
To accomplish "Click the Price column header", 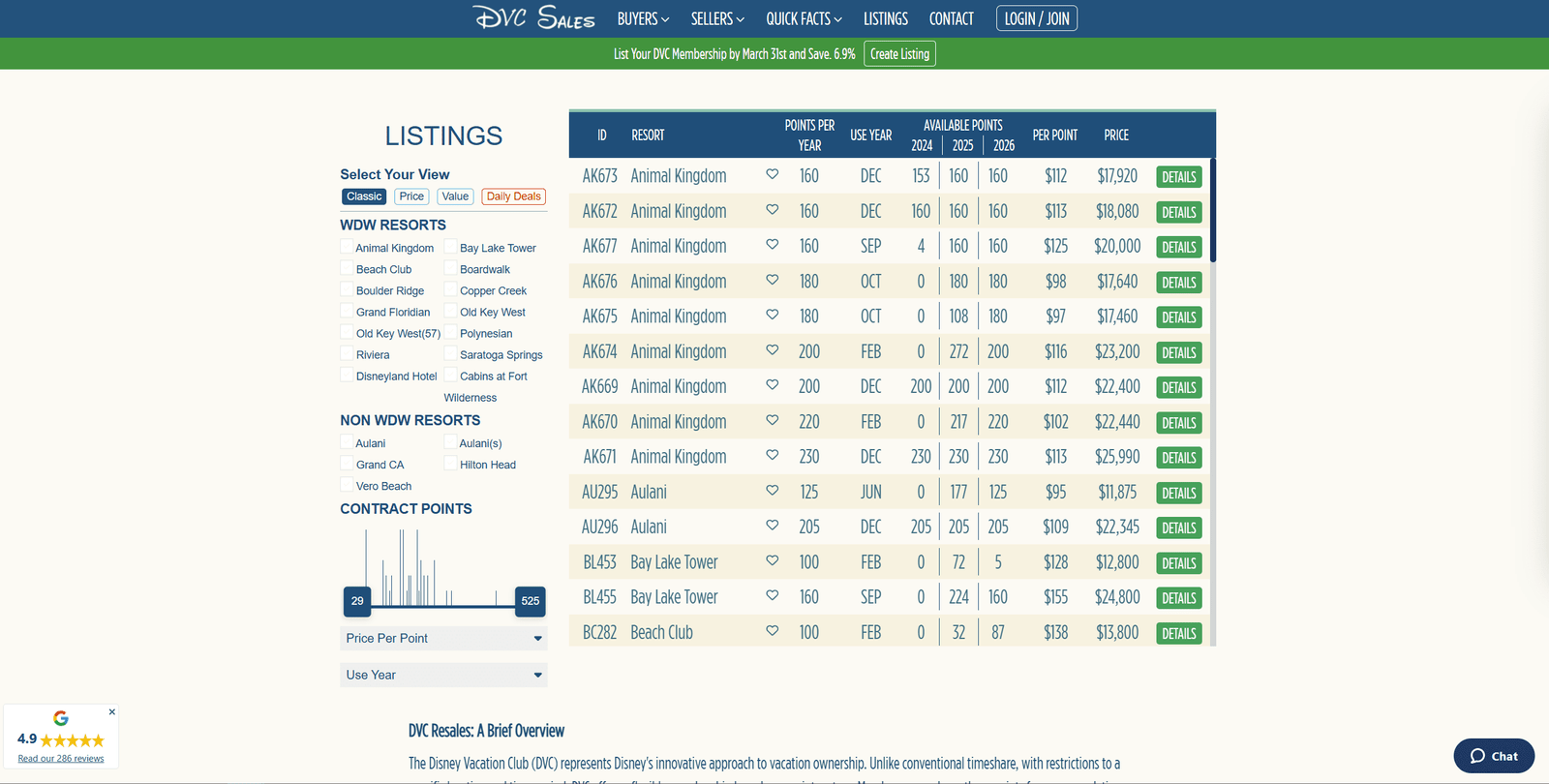I will point(1116,136).
